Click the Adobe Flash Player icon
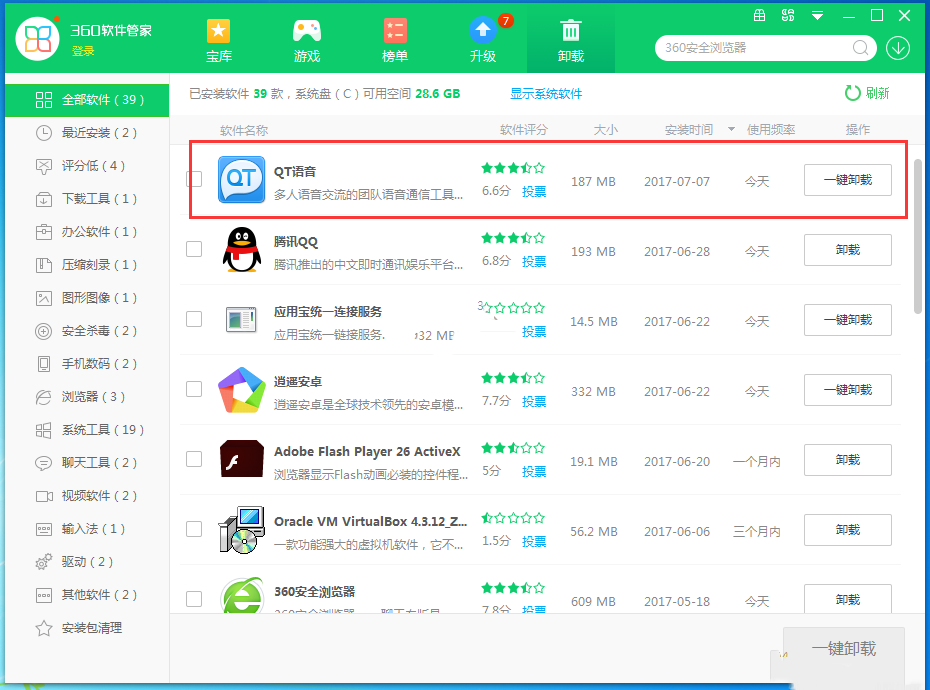This screenshot has height=690, width=930. 241,460
